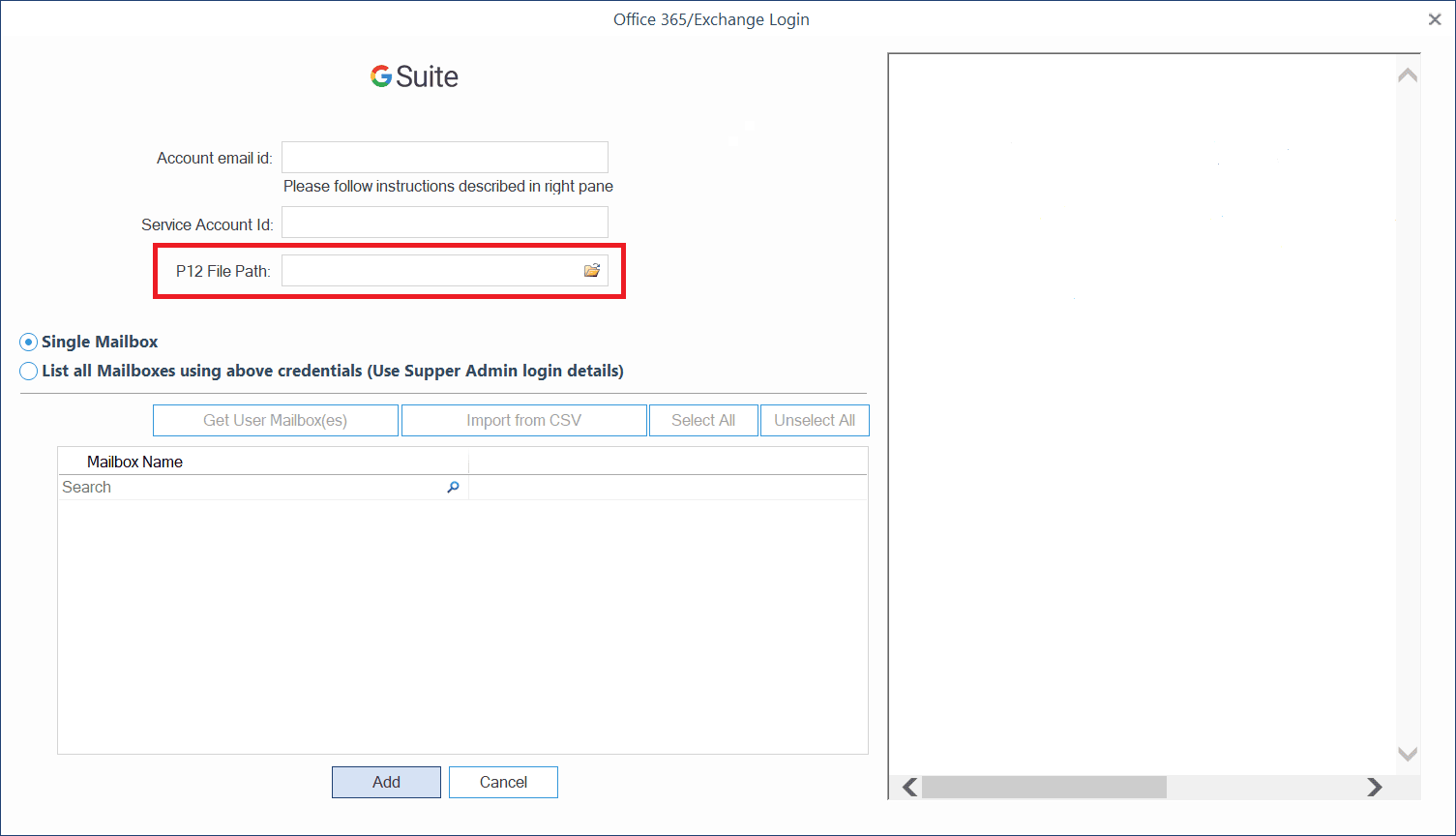Click the right pane scroll up arrow
Viewport: 1456px width, 836px height.
point(1408,75)
